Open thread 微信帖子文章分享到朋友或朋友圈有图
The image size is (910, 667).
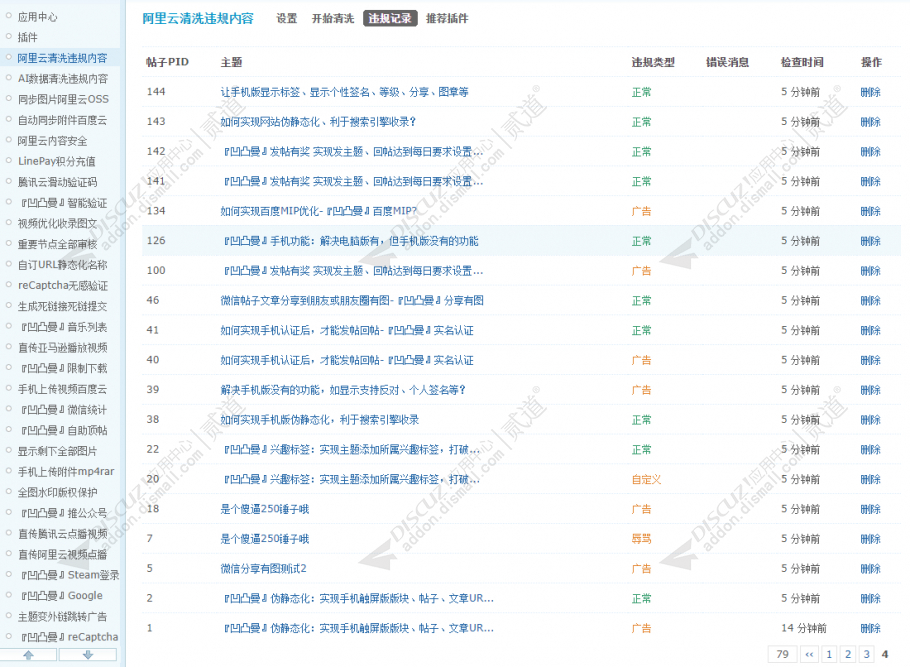(x=352, y=301)
